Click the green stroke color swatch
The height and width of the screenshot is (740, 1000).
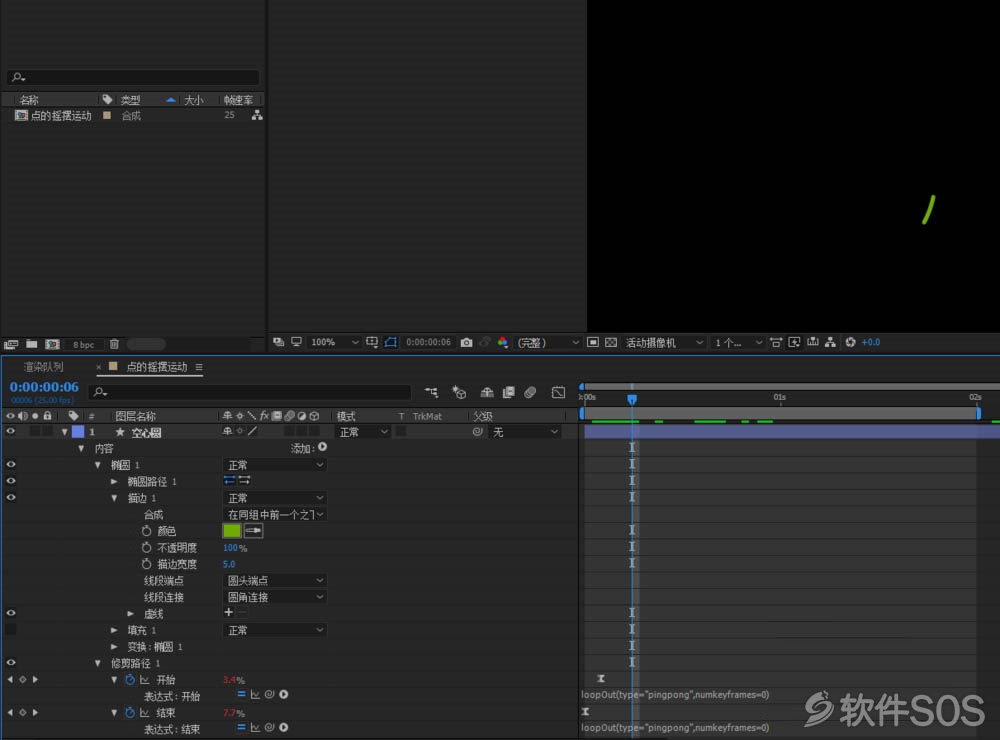[x=232, y=531]
